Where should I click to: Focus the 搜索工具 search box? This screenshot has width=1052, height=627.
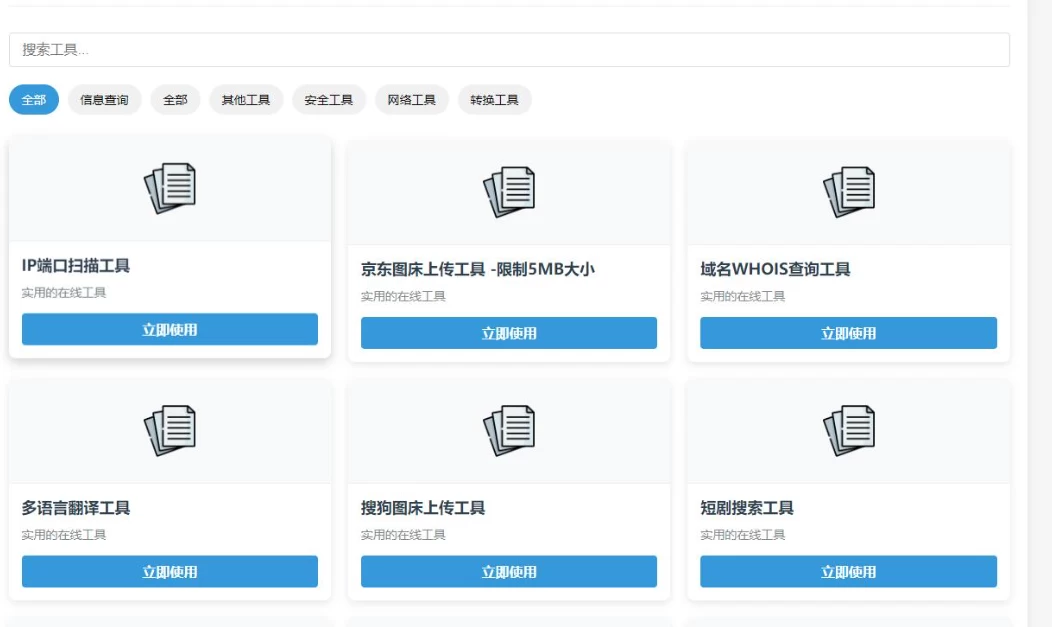click(509, 50)
